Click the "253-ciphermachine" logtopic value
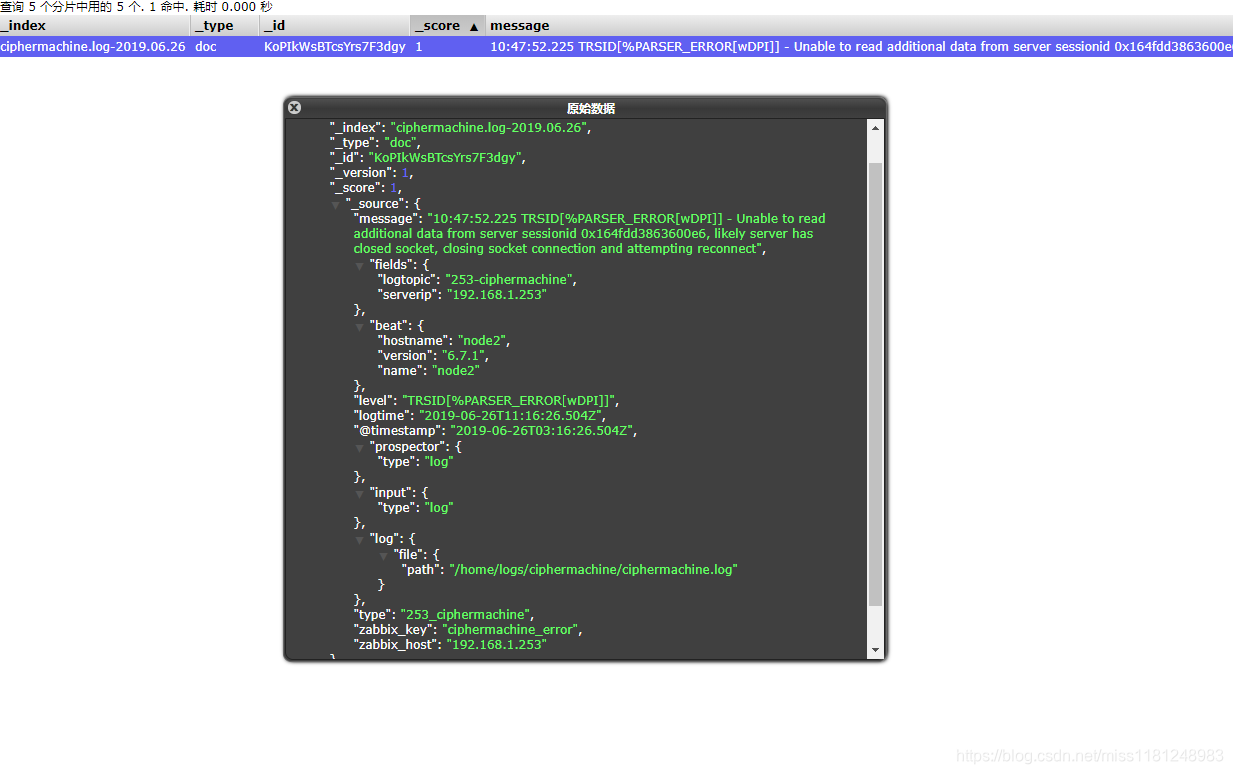 click(510, 279)
